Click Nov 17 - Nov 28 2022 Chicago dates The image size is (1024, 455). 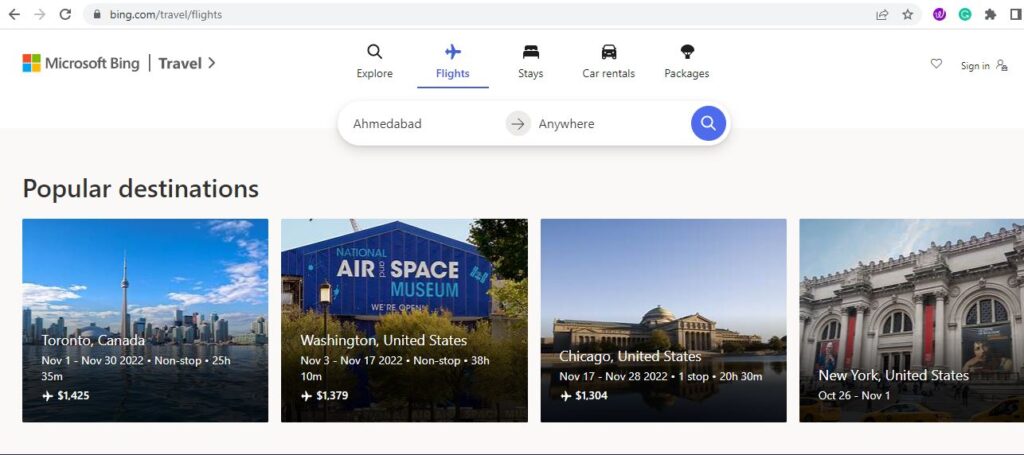pos(613,377)
